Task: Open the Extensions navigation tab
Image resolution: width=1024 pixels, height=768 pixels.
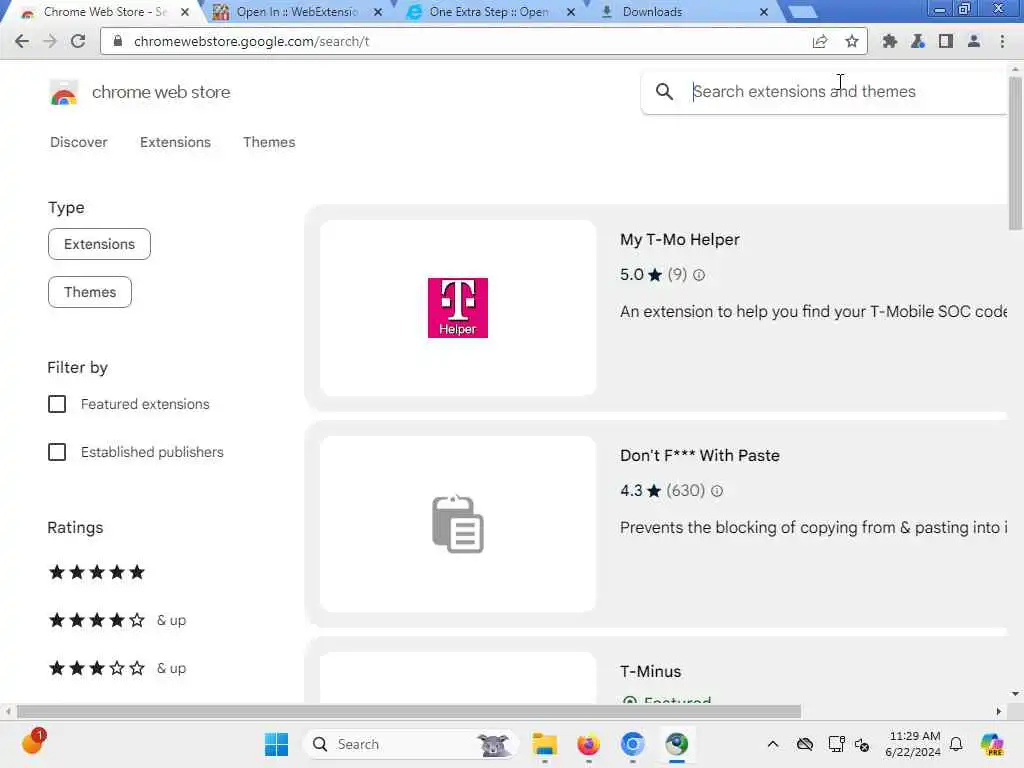Action: [175, 142]
